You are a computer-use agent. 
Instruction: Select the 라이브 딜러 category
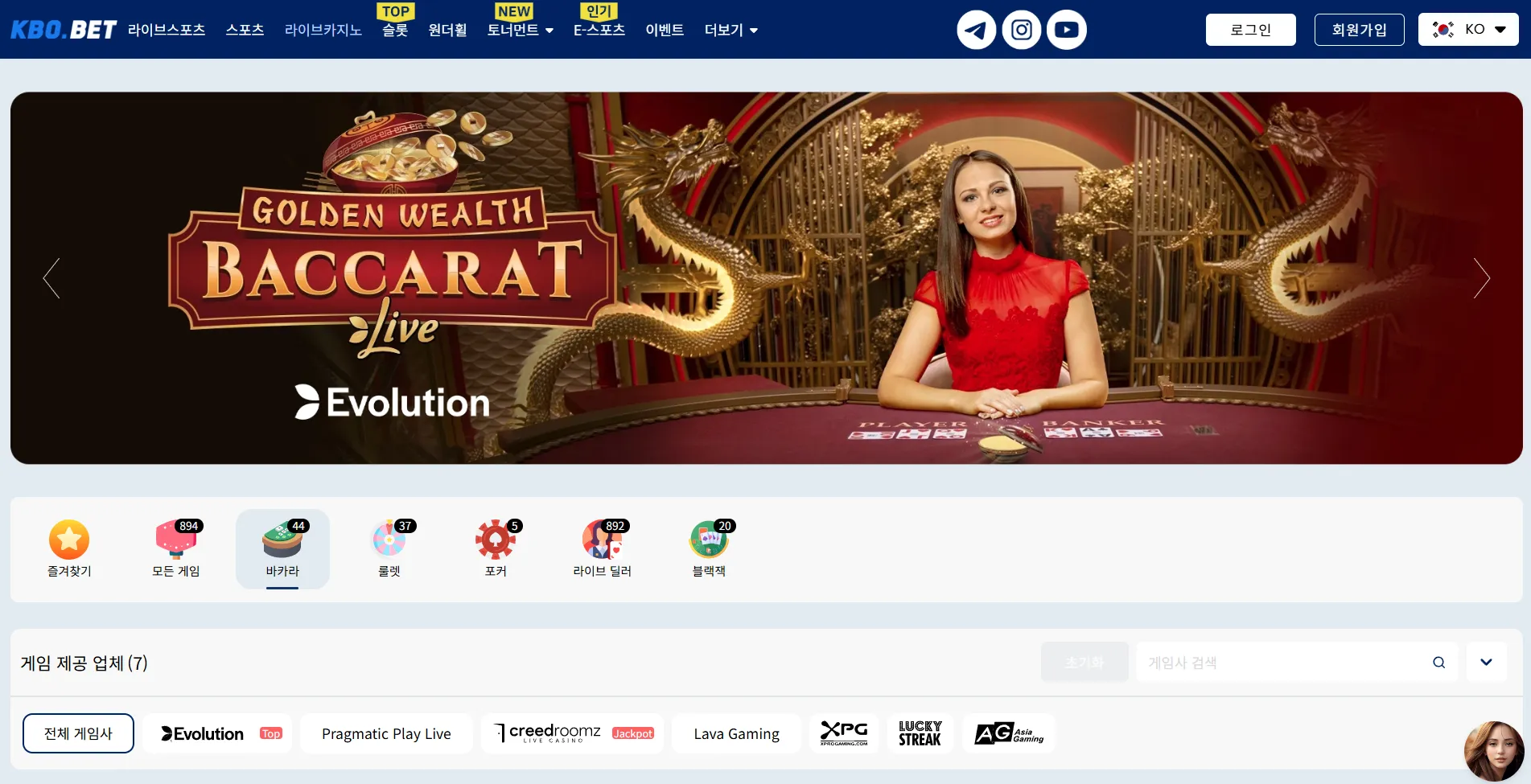(x=602, y=549)
